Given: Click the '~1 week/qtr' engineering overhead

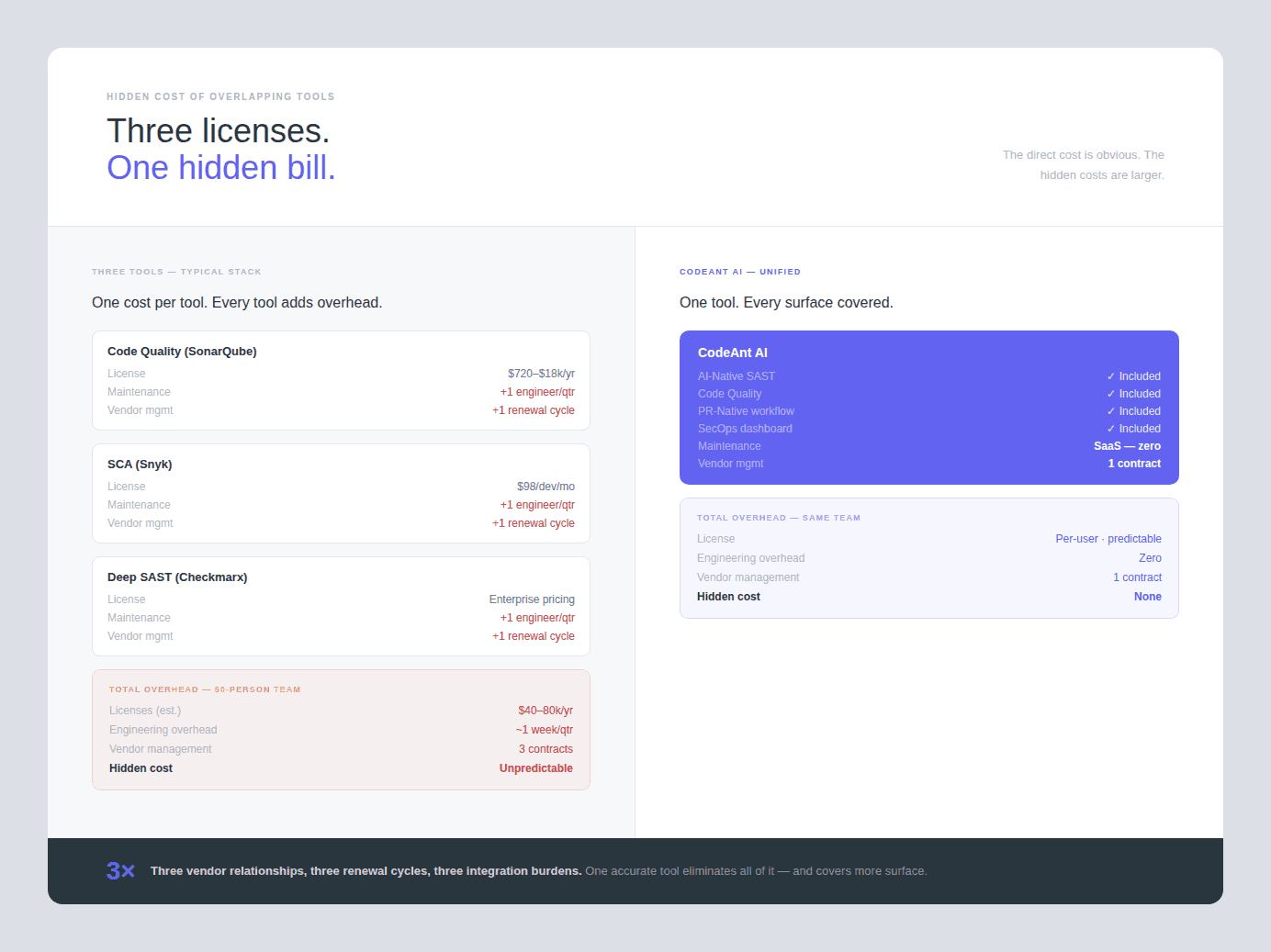Looking at the screenshot, I should [545, 730].
